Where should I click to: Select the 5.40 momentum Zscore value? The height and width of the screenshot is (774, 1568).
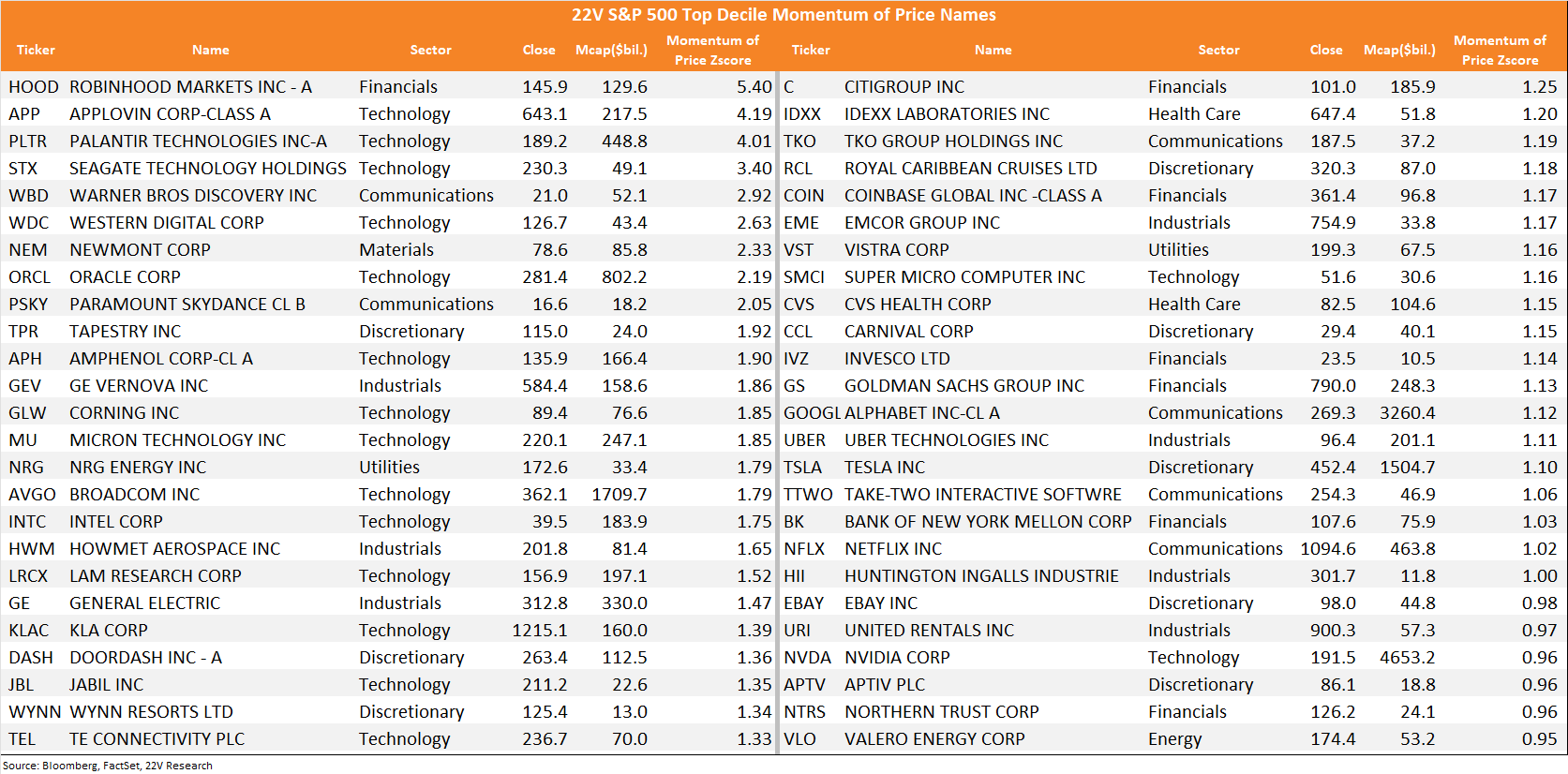coord(754,87)
